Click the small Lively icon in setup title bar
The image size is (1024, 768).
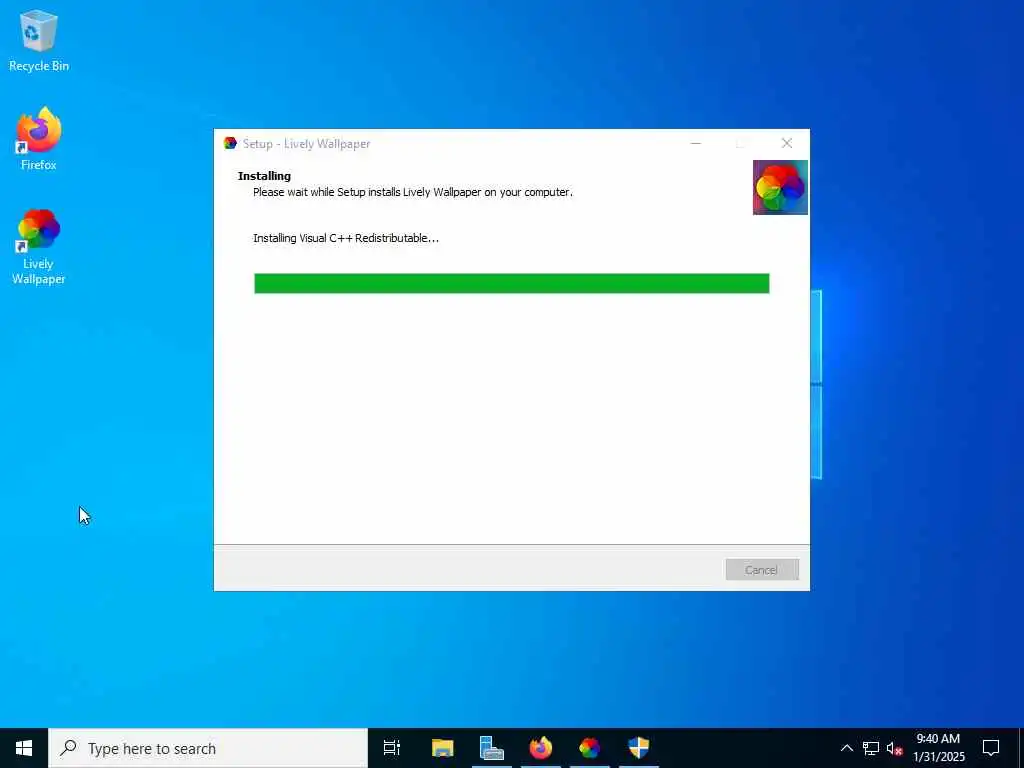pyautogui.click(x=230, y=143)
